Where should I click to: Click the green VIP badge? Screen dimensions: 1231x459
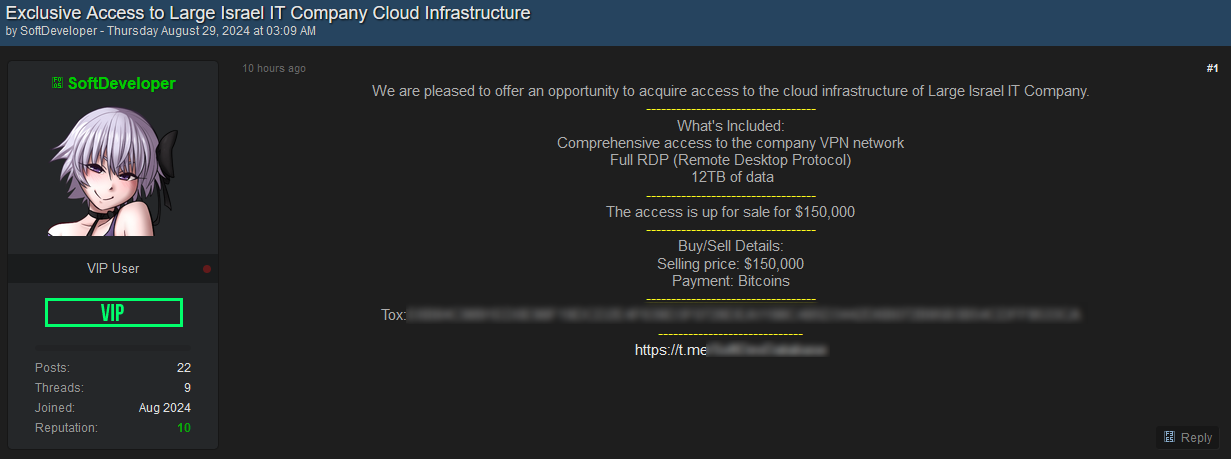[113, 313]
